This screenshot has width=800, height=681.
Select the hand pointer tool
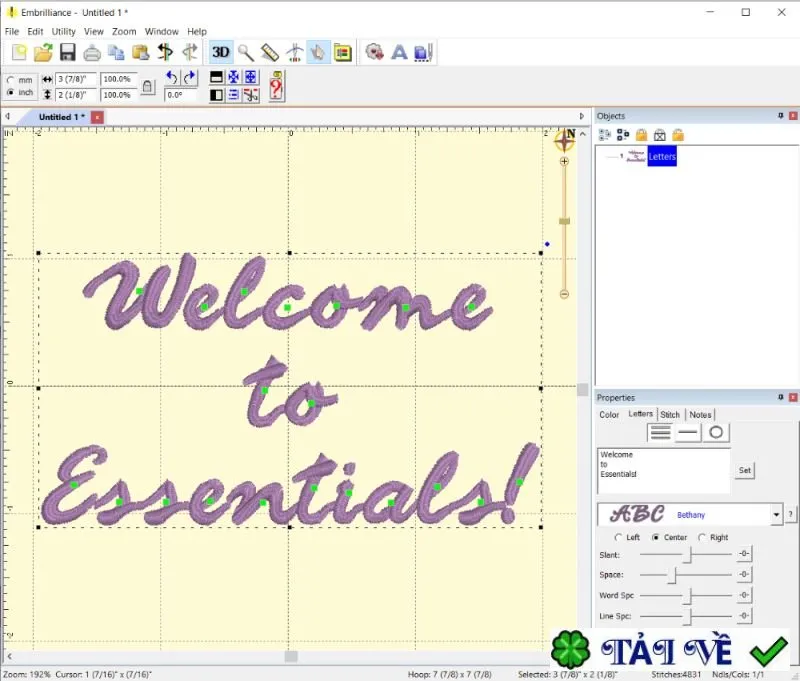click(318, 52)
